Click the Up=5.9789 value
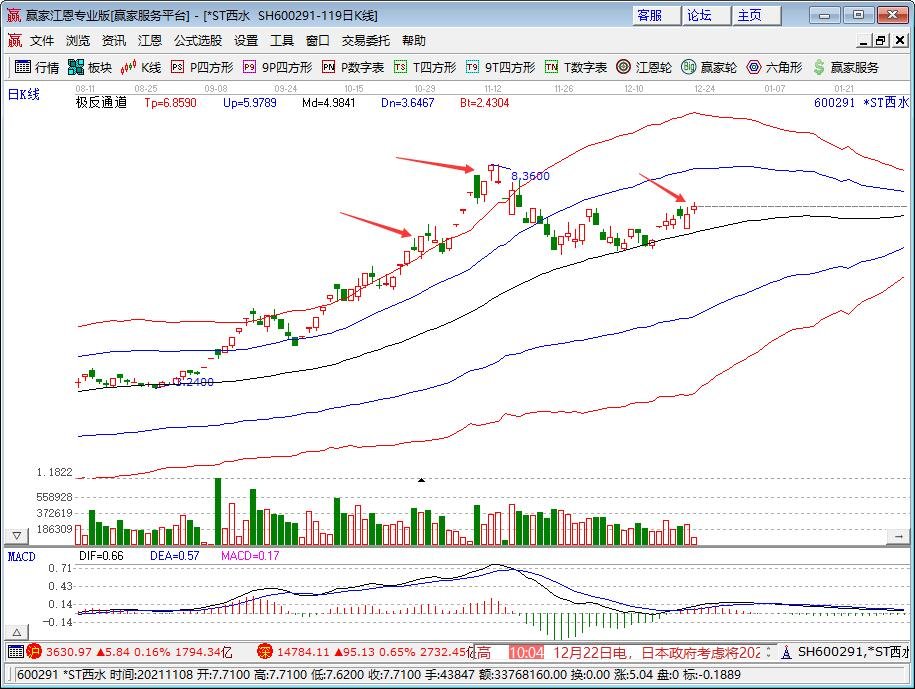 pyautogui.click(x=250, y=103)
